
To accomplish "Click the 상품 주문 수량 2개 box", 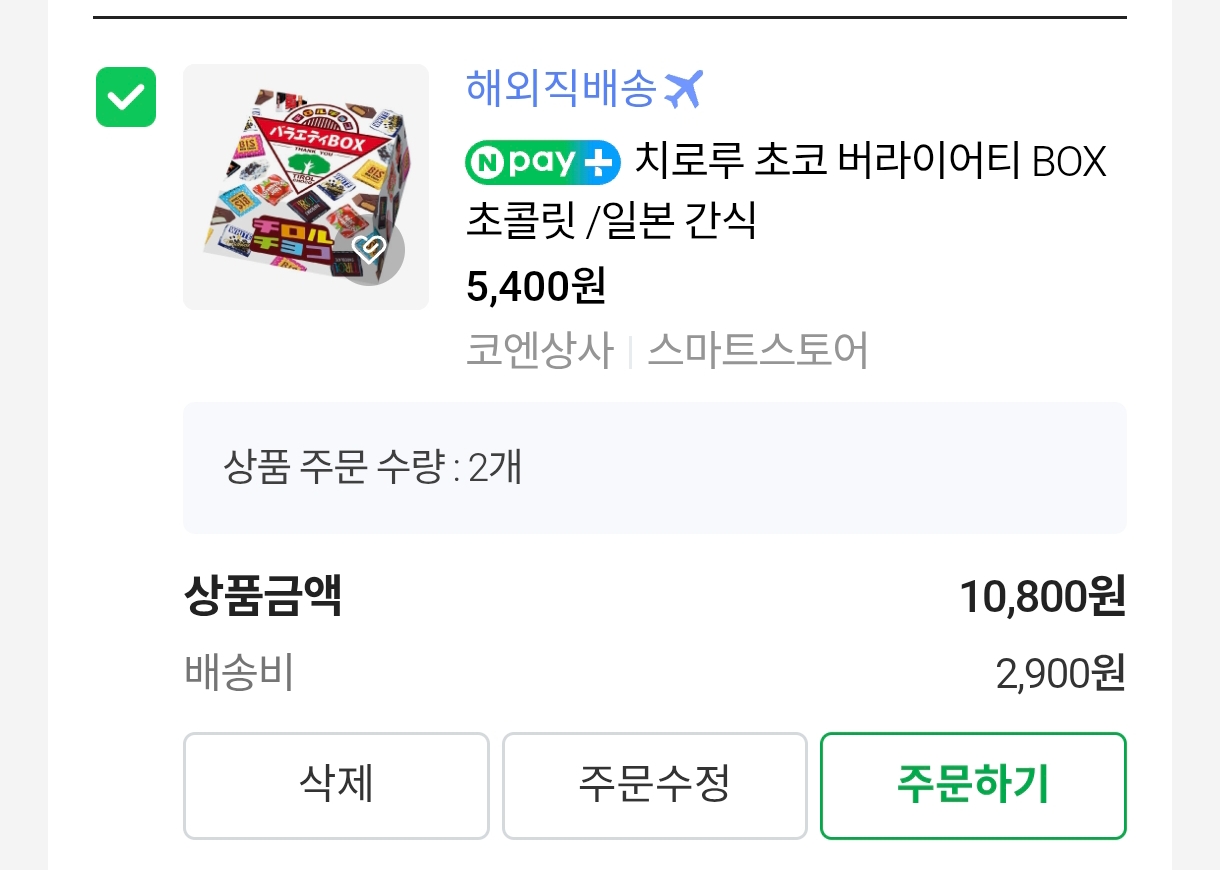I will (x=654, y=467).
